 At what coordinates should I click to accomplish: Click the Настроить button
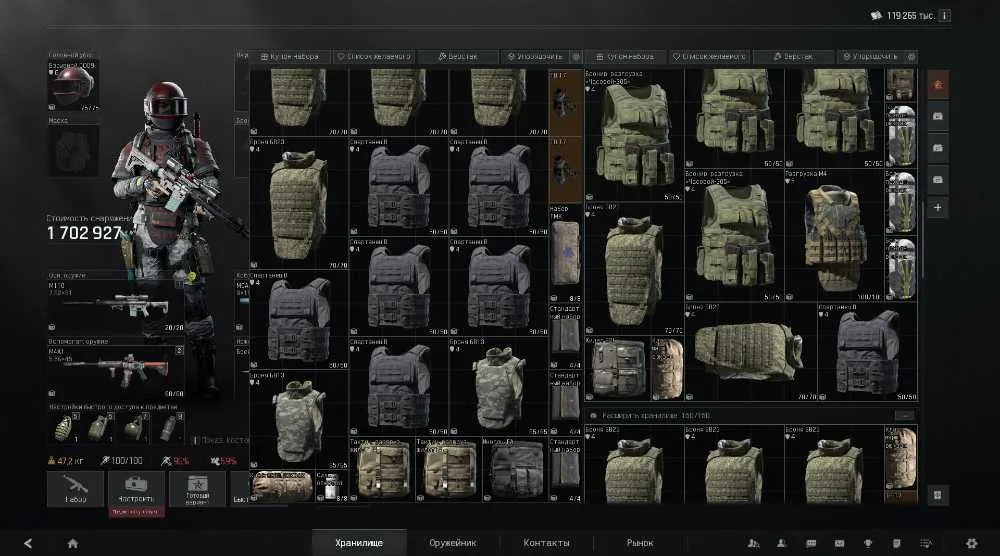point(136,489)
